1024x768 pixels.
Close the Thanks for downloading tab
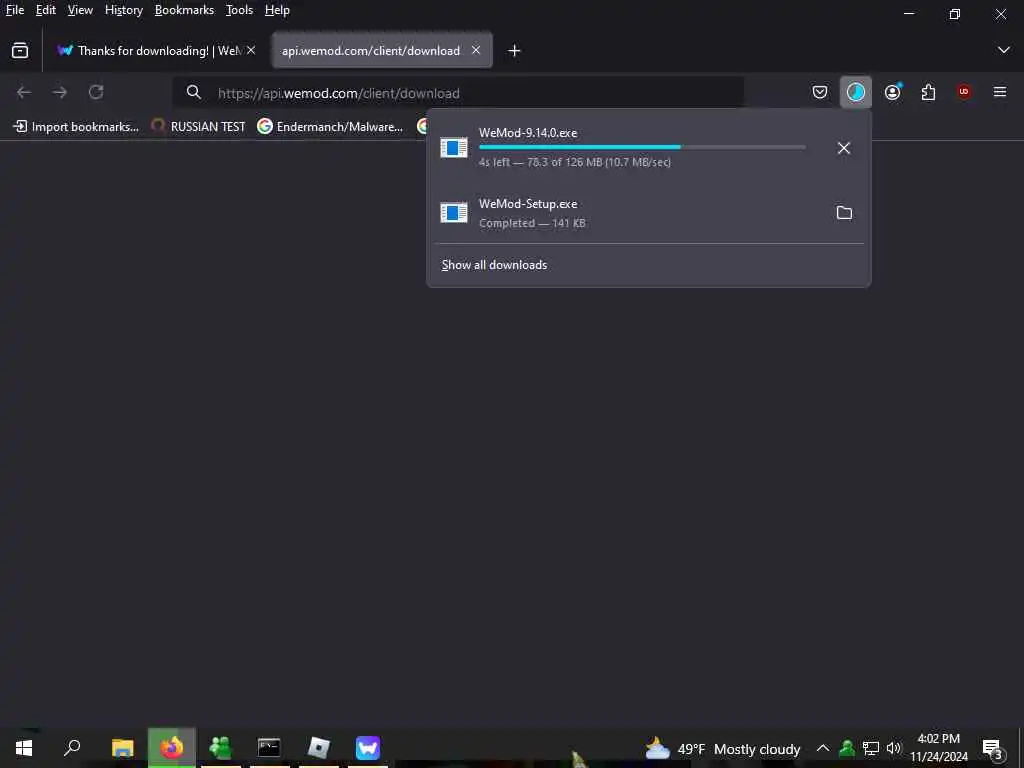(x=251, y=50)
